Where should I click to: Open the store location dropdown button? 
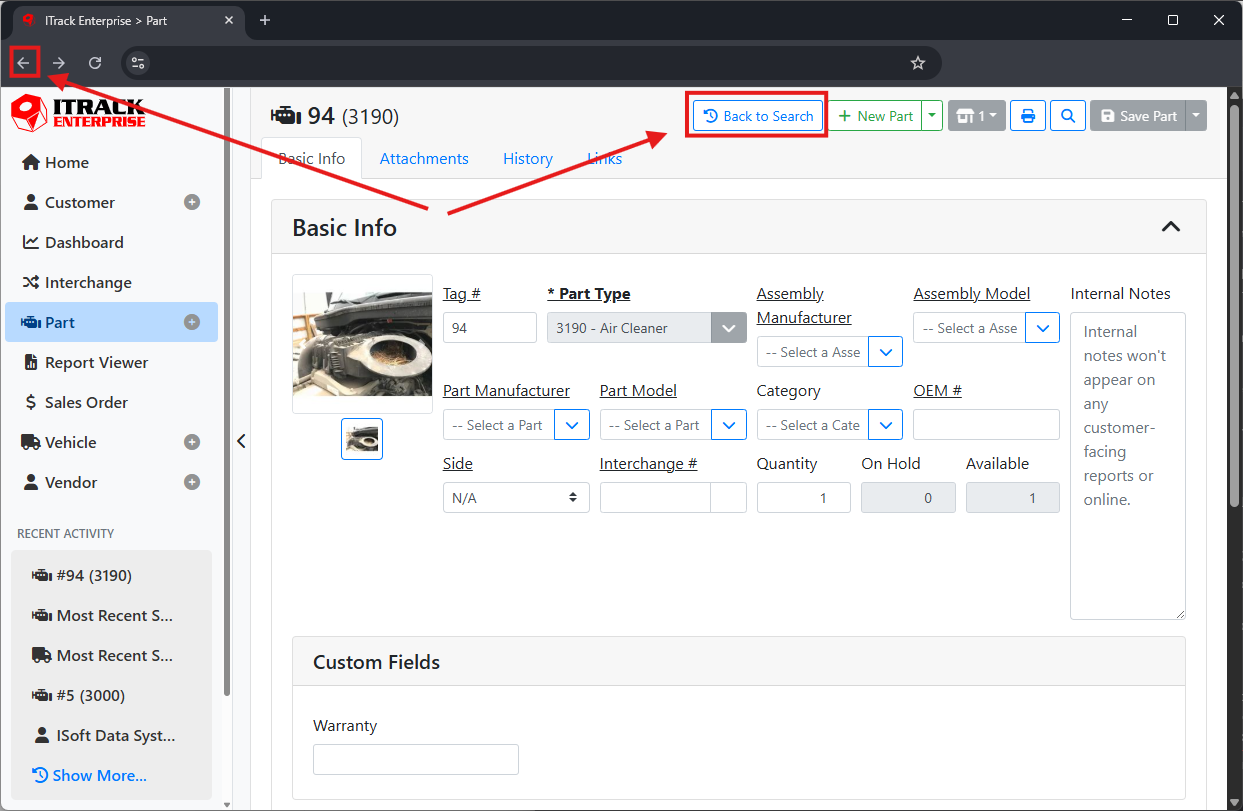click(x=977, y=116)
